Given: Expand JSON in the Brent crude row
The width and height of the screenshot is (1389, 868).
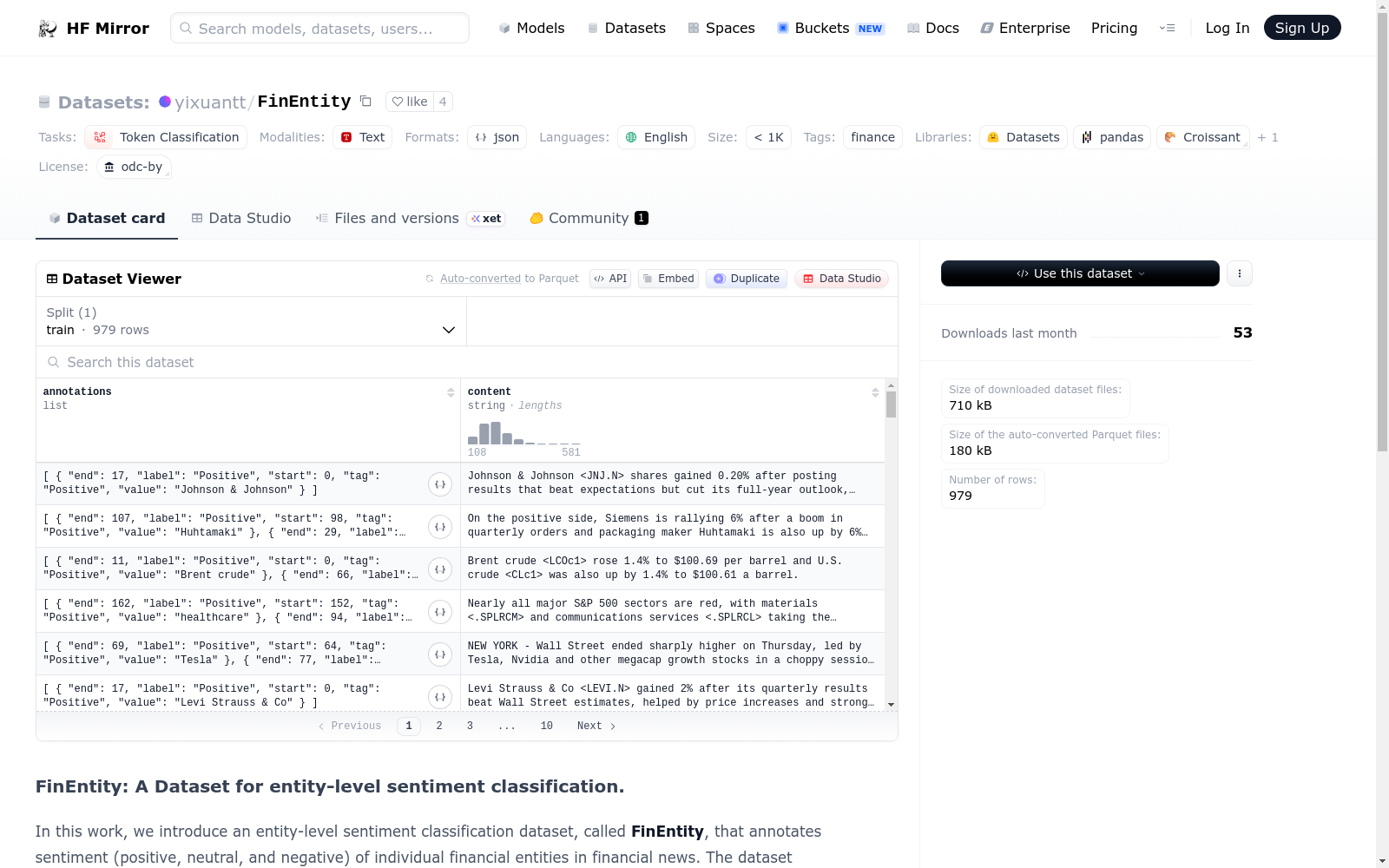Looking at the screenshot, I should (x=440, y=569).
